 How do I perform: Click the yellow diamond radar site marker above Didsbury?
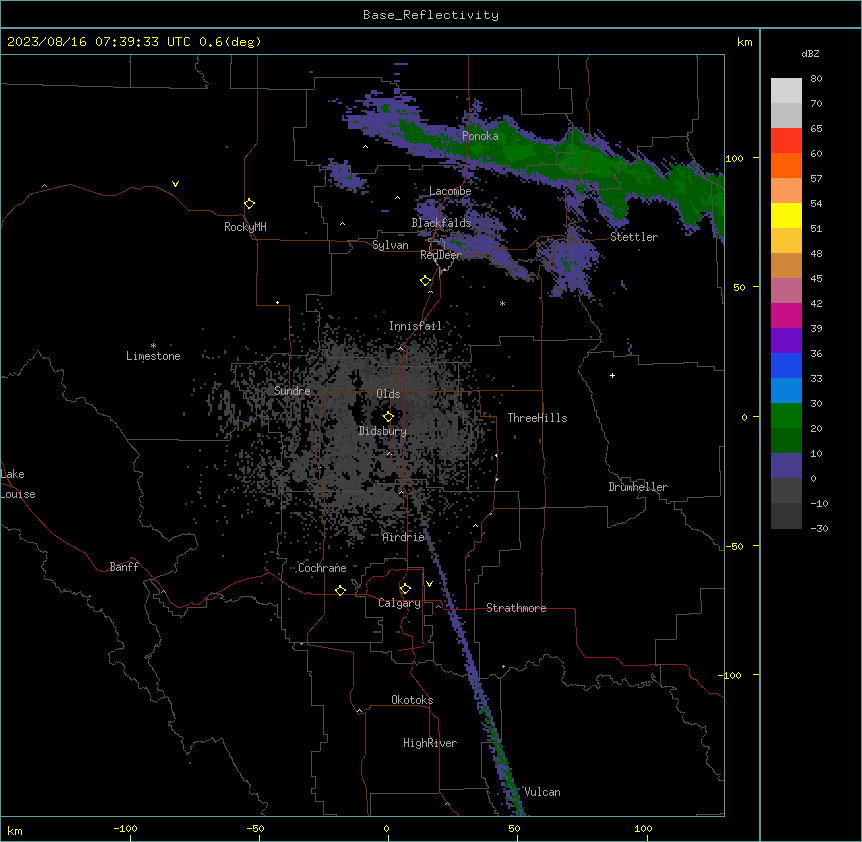[x=389, y=417]
